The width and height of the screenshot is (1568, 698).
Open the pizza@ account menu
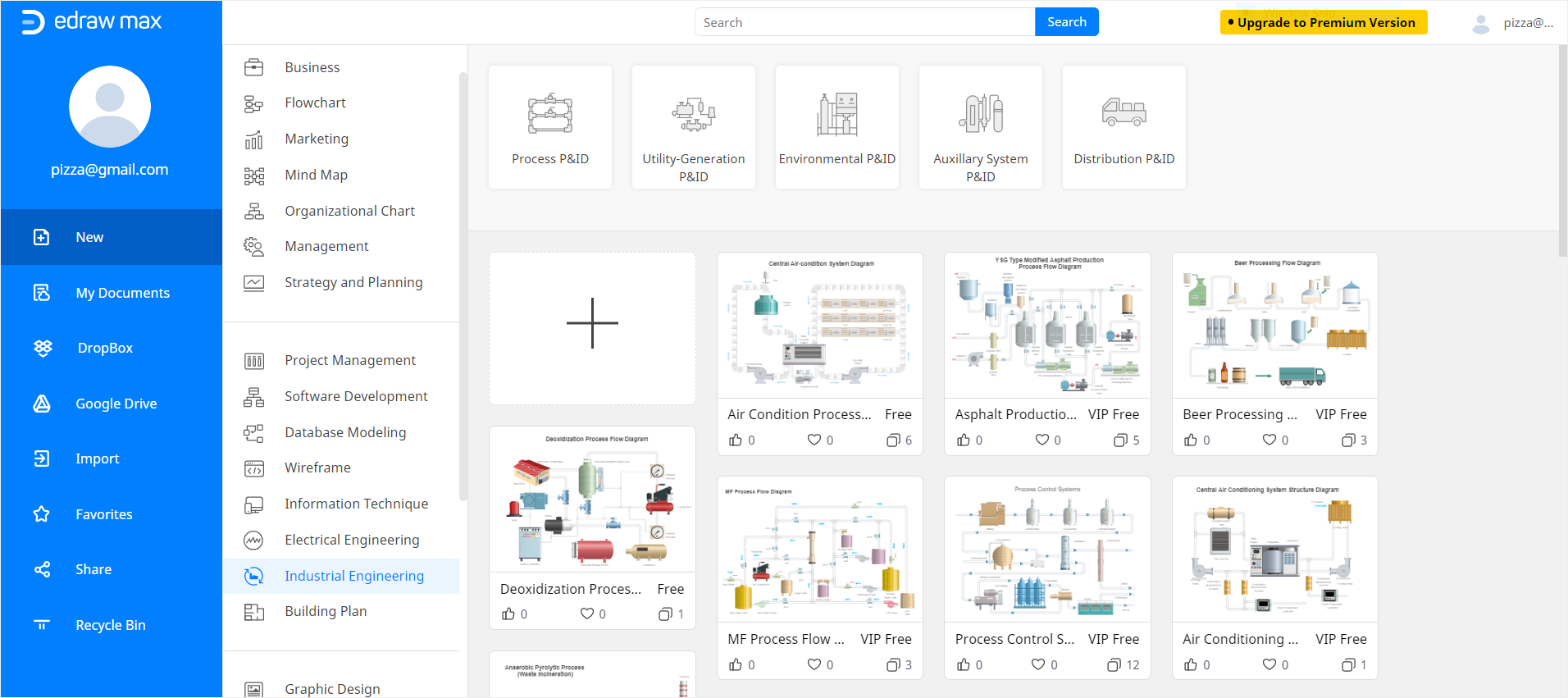pyautogui.click(x=1514, y=23)
